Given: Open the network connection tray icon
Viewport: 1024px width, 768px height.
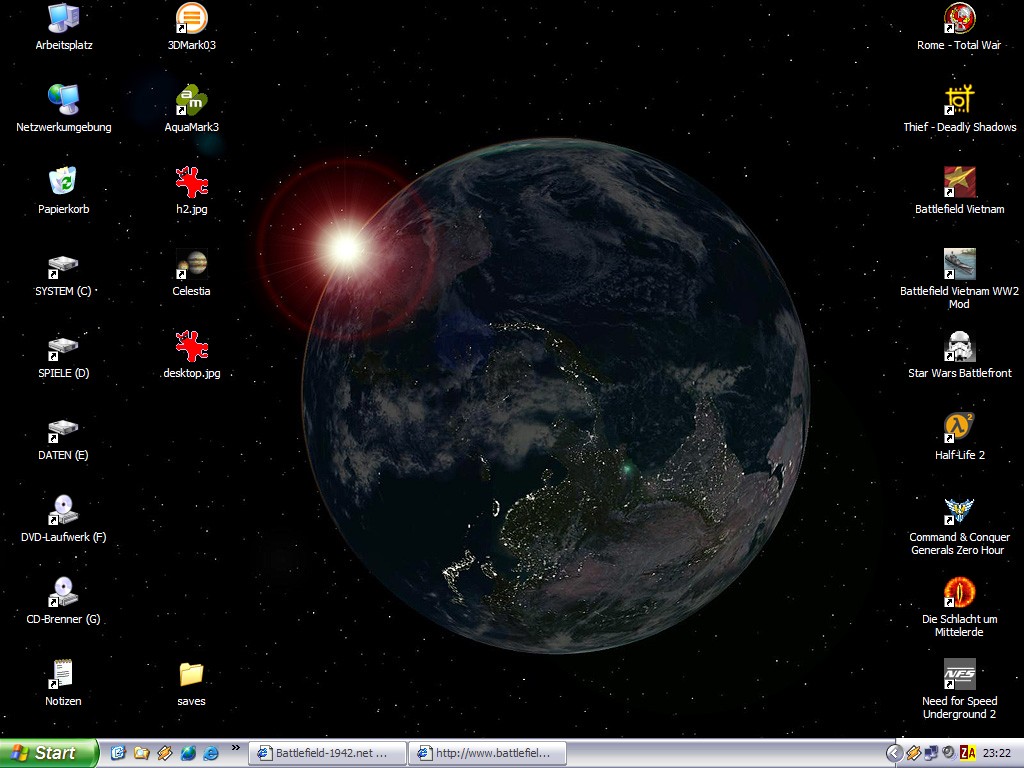Looking at the screenshot, I should click(x=931, y=753).
